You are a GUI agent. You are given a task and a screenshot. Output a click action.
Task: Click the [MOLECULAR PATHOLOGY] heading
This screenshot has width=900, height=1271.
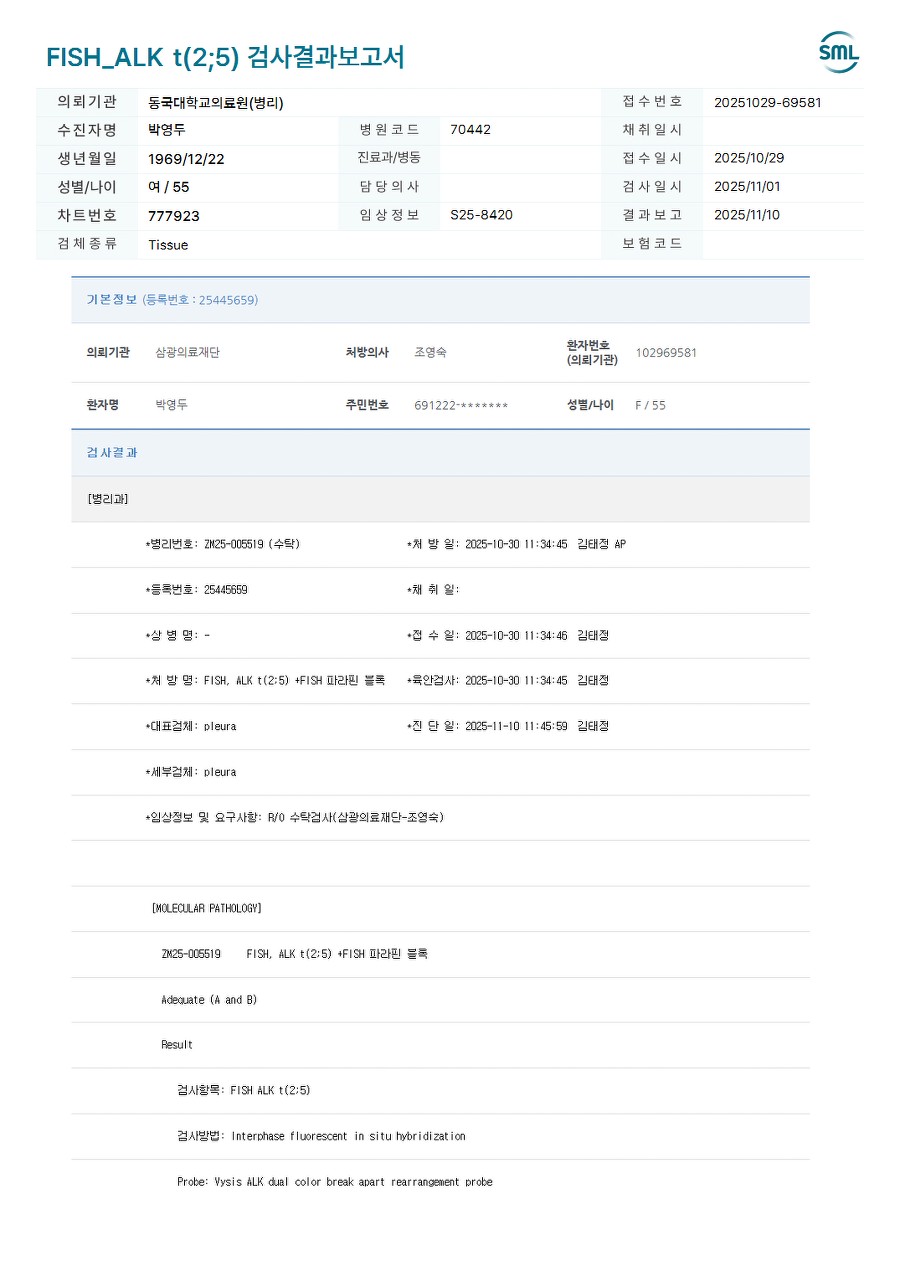pyautogui.click(x=206, y=908)
